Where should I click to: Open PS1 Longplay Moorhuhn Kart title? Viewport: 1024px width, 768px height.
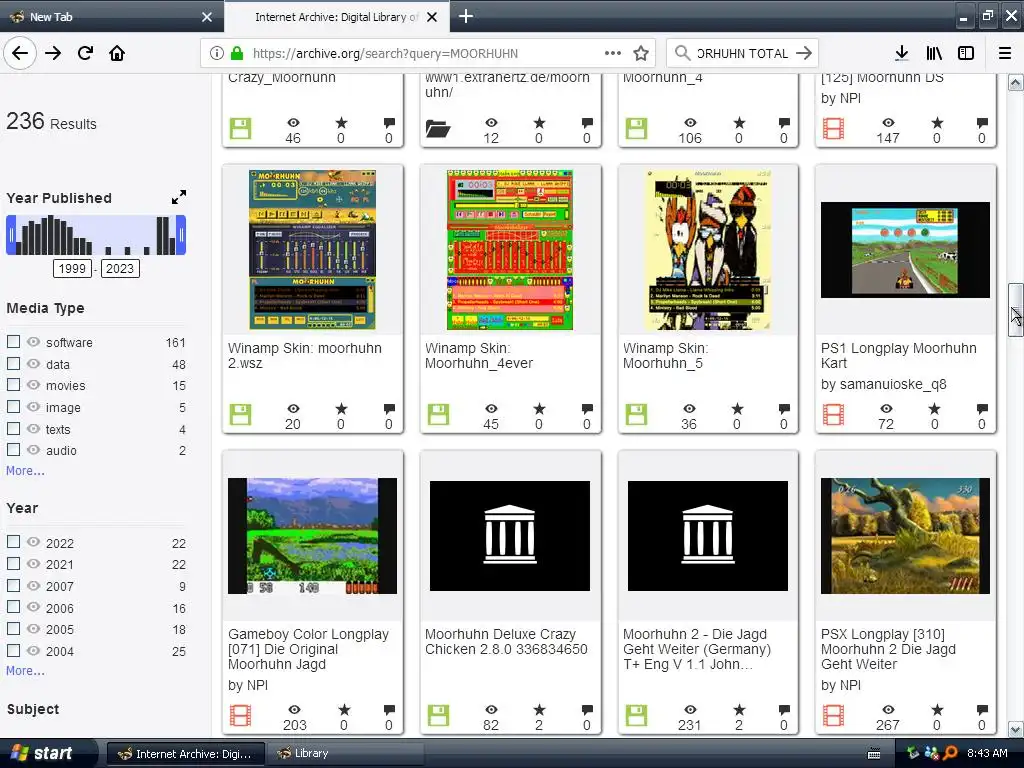click(899, 356)
